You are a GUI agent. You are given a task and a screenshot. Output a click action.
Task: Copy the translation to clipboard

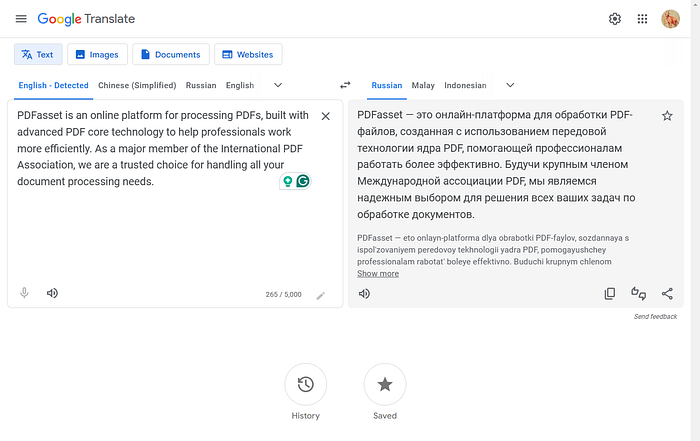pos(609,293)
